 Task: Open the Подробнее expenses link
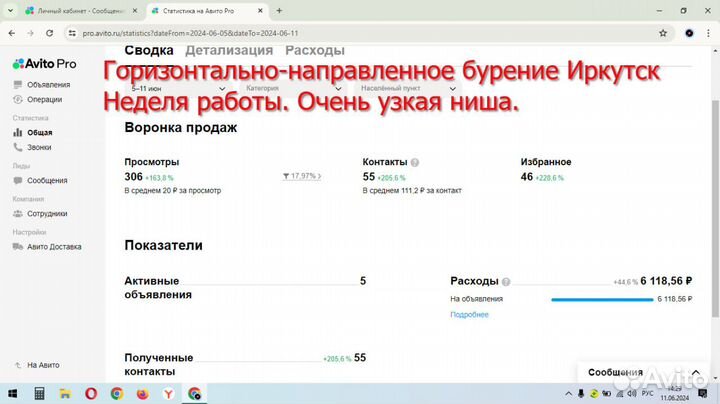pos(469,314)
